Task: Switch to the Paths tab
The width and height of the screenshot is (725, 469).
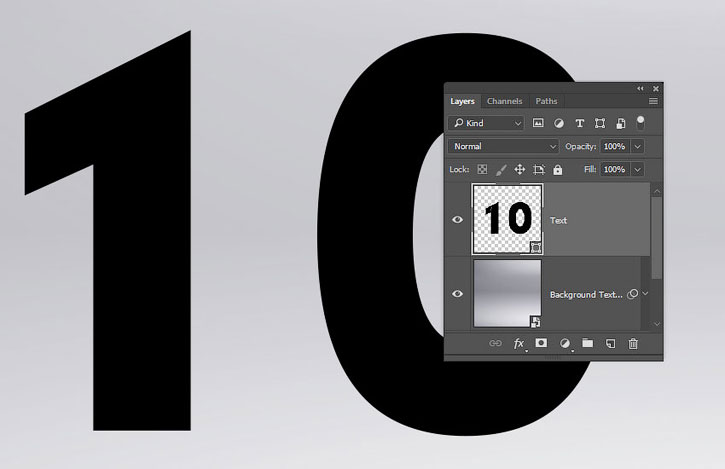Action: [x=546, y=101]
